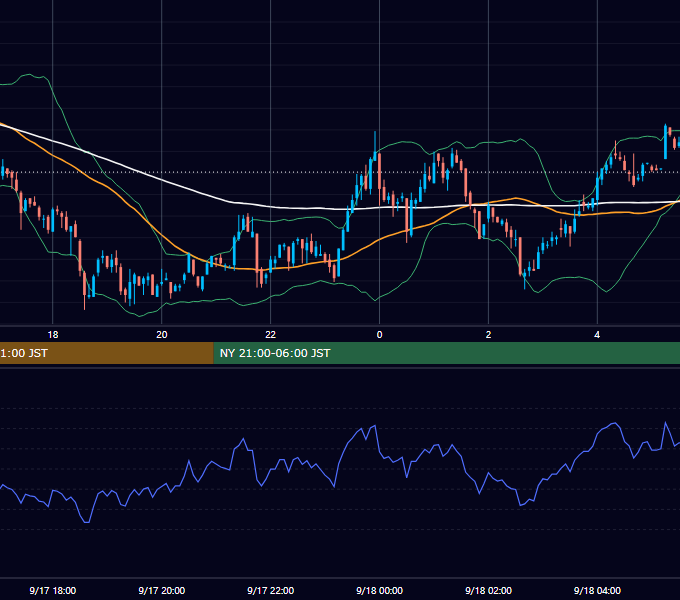Click the 0 hour label on price chart axis

[379, 335]
